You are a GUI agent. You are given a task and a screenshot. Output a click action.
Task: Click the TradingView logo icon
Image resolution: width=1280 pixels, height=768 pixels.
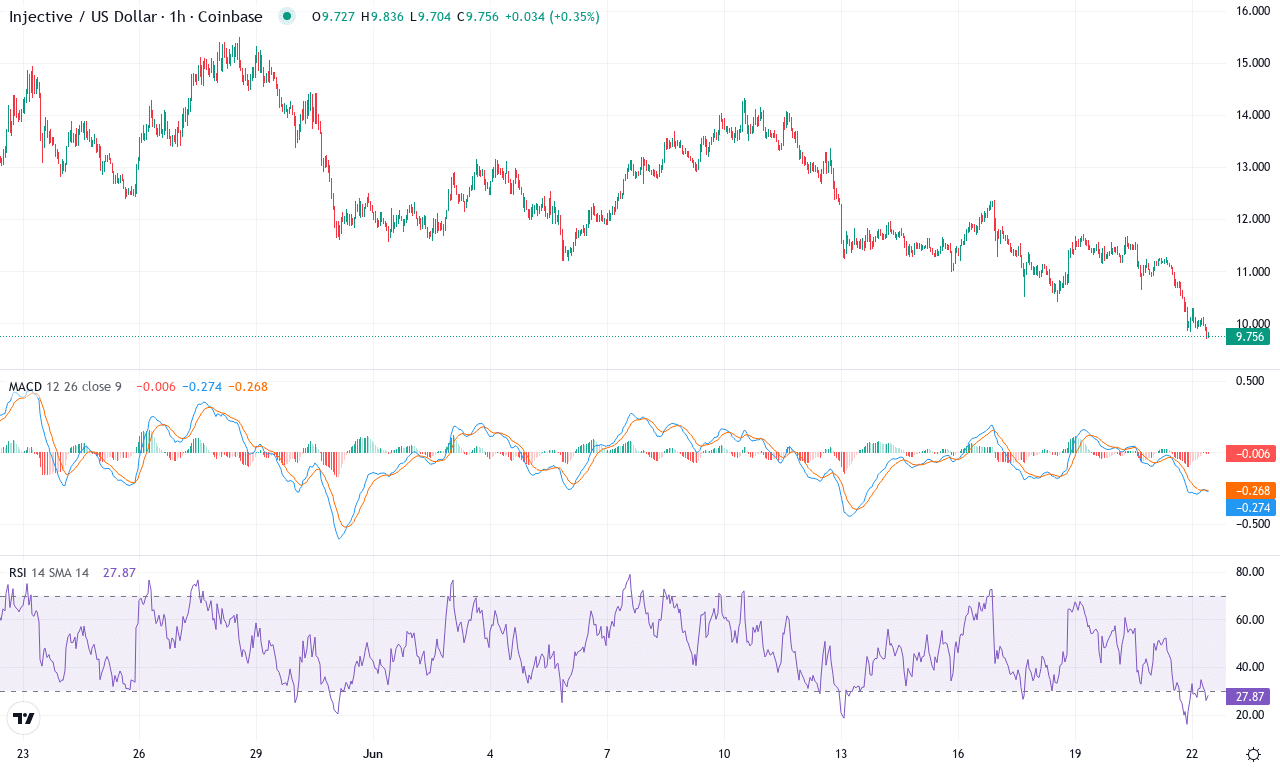[x=24, y=718]
